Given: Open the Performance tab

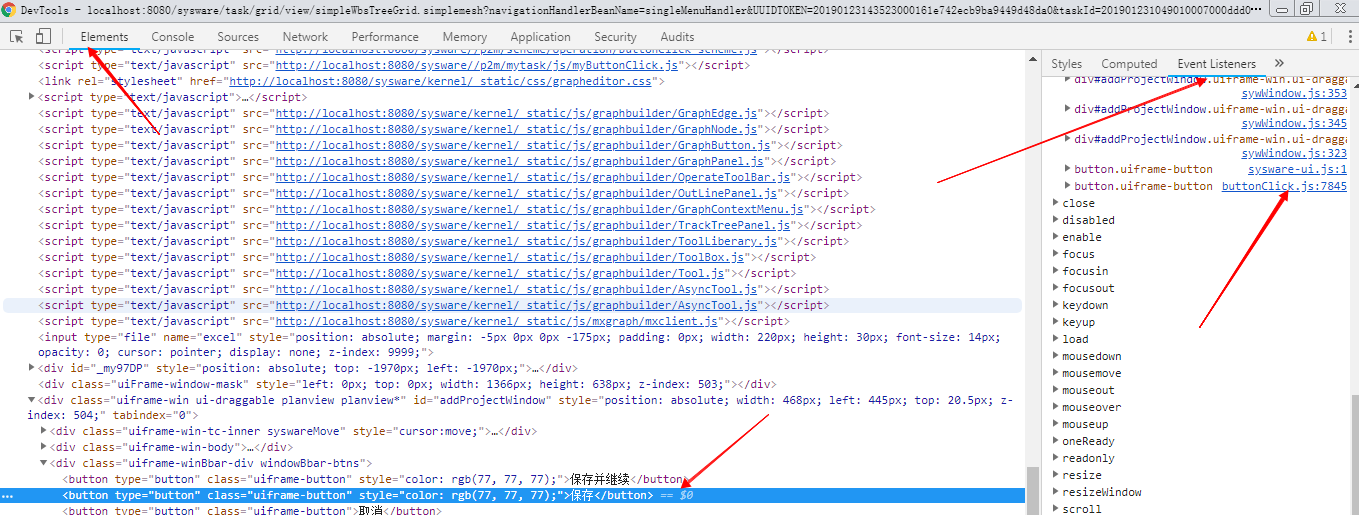Looking at the screenshot, I should 385,37.
